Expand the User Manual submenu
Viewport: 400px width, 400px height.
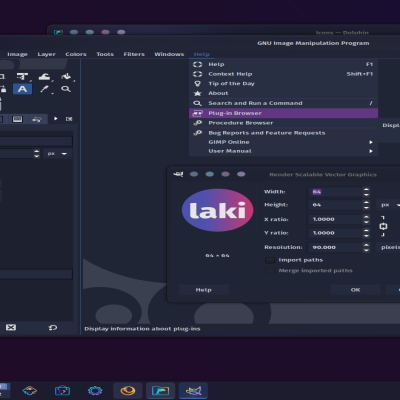pyautogui.click(x=283, y=151)
